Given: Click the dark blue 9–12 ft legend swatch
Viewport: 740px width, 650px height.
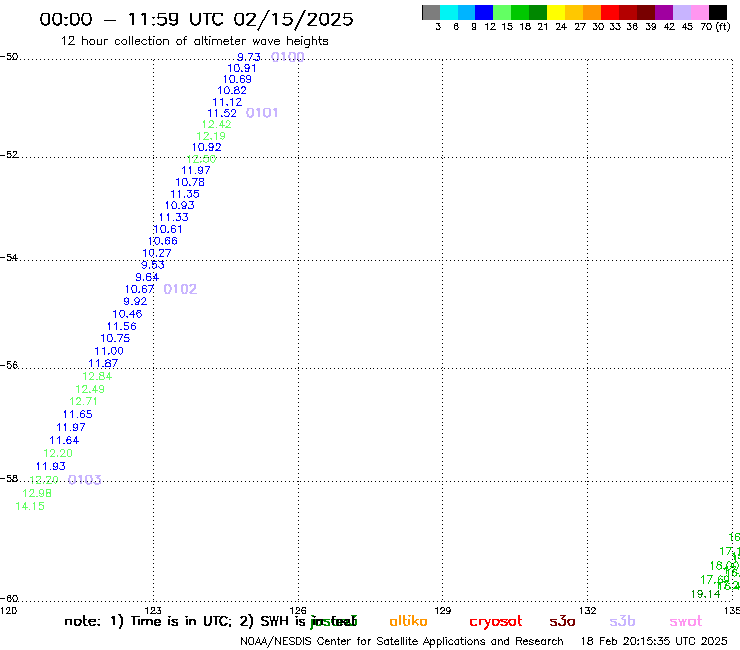Looking at the screenshot, I should (x=484, y=12).
